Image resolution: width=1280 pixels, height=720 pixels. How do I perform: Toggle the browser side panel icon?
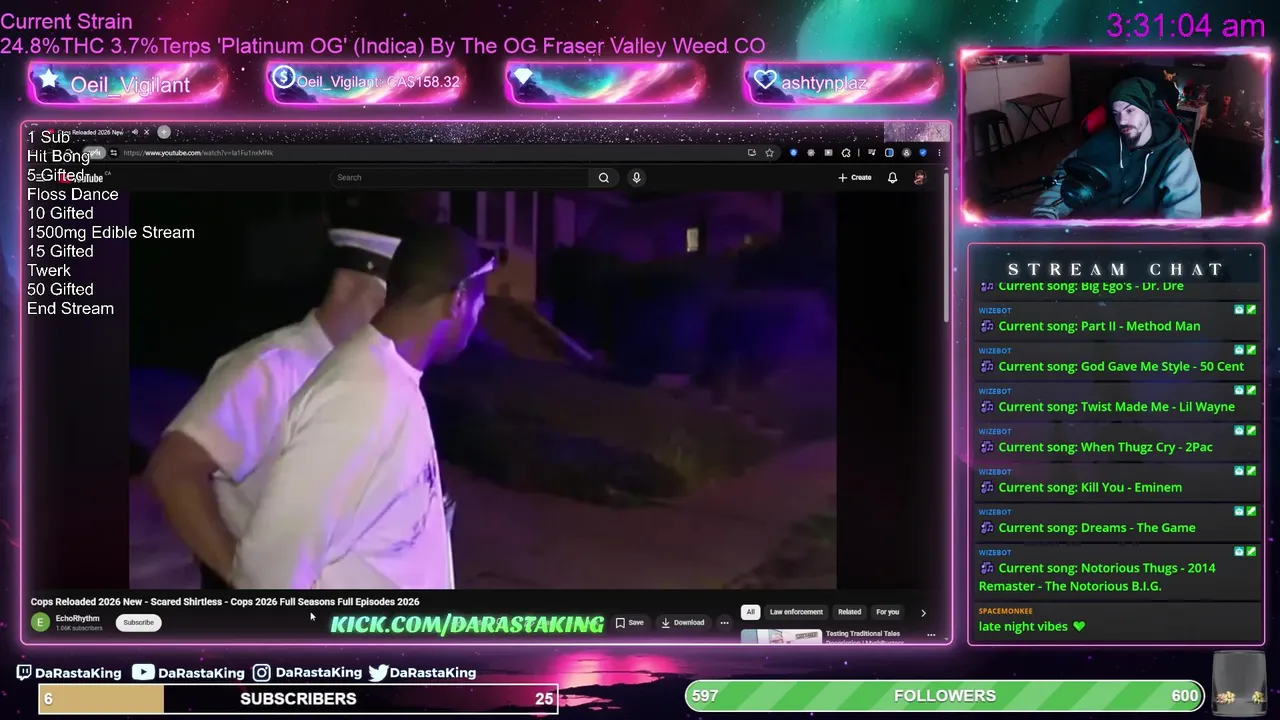[x=889, y=153]
